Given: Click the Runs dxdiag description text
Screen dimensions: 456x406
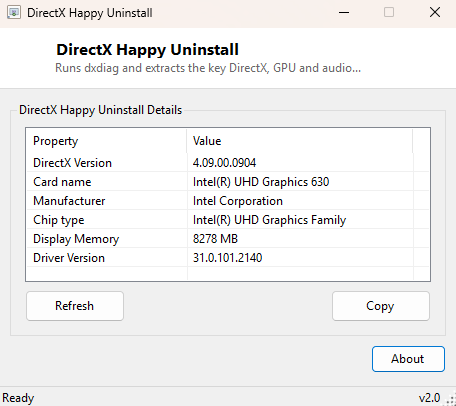Looking at the screenshot, I should pyautogui.click(x=208, y=68).
